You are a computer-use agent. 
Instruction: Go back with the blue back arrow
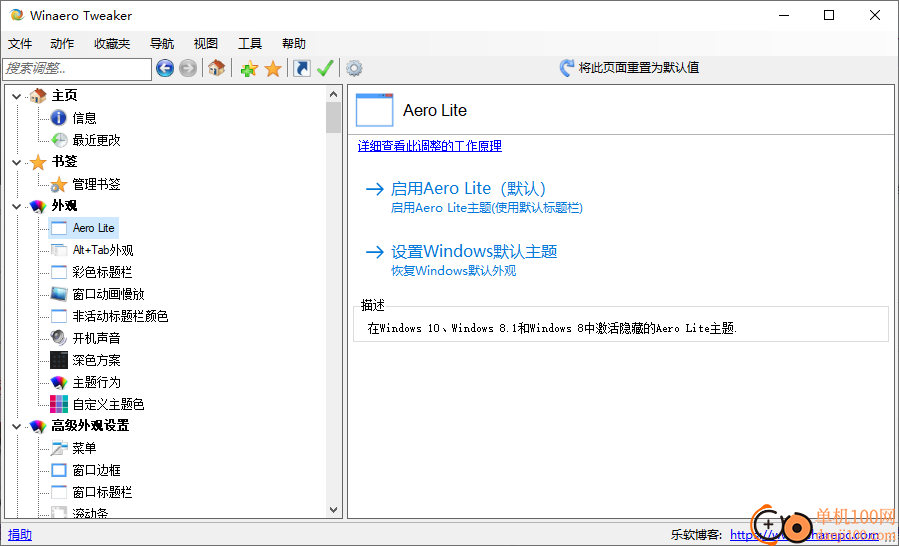point(165,69)
